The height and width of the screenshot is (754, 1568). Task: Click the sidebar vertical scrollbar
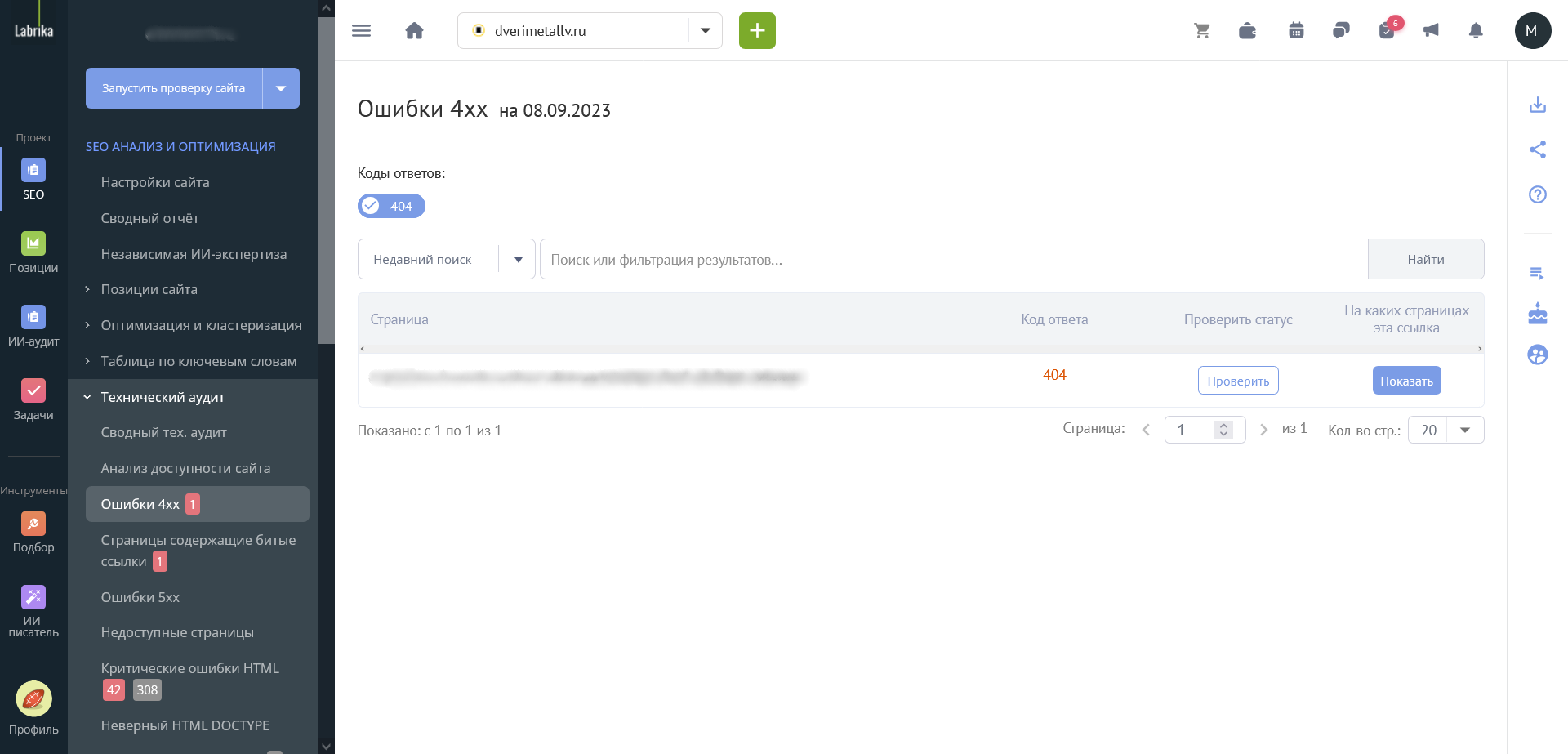click(326, 180)
